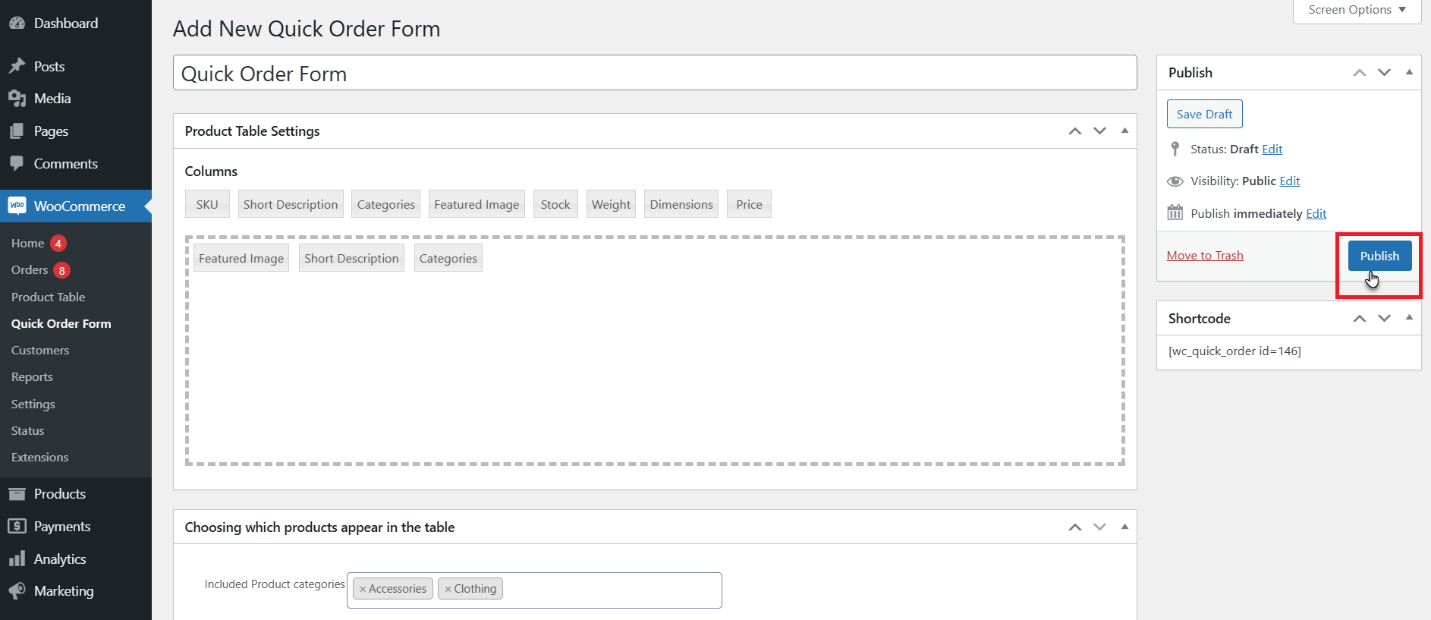Image resolution: width=1431 pixels, height=620 pixels.
Task: Select the Weight column chip
Action: [x=611, y=204]
